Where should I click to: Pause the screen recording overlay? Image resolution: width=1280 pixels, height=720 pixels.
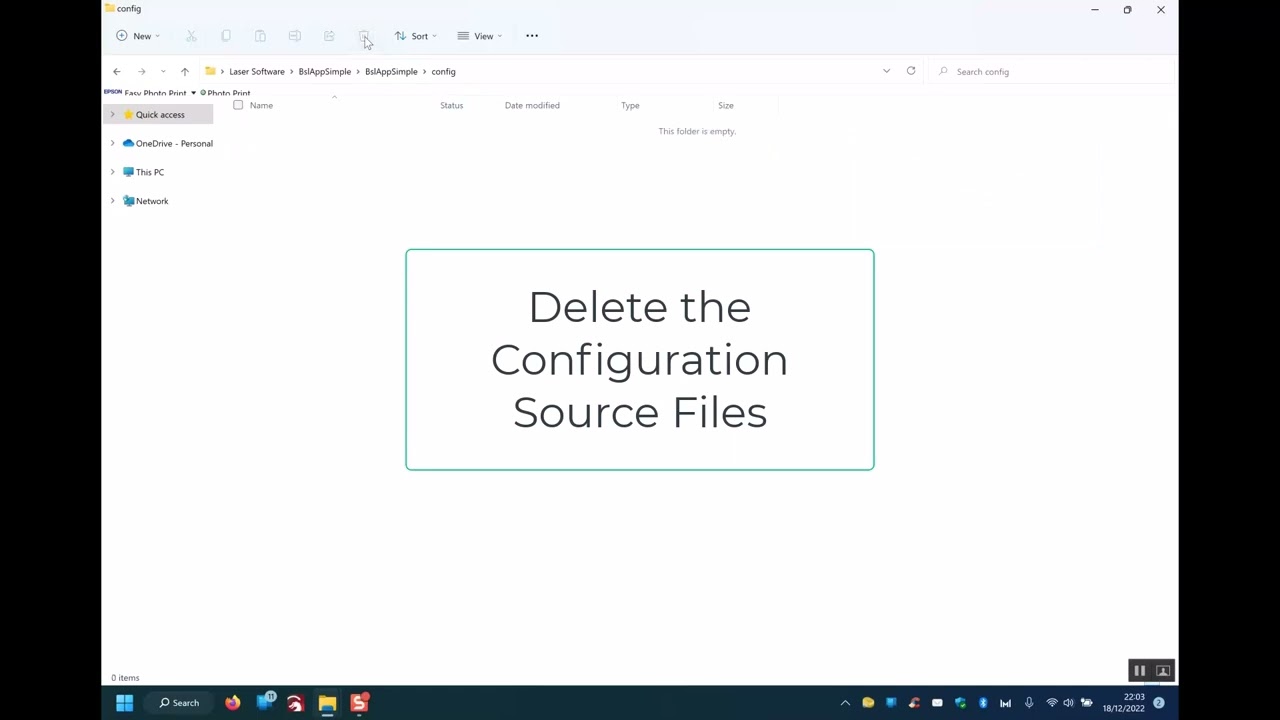coord(1139,671)
